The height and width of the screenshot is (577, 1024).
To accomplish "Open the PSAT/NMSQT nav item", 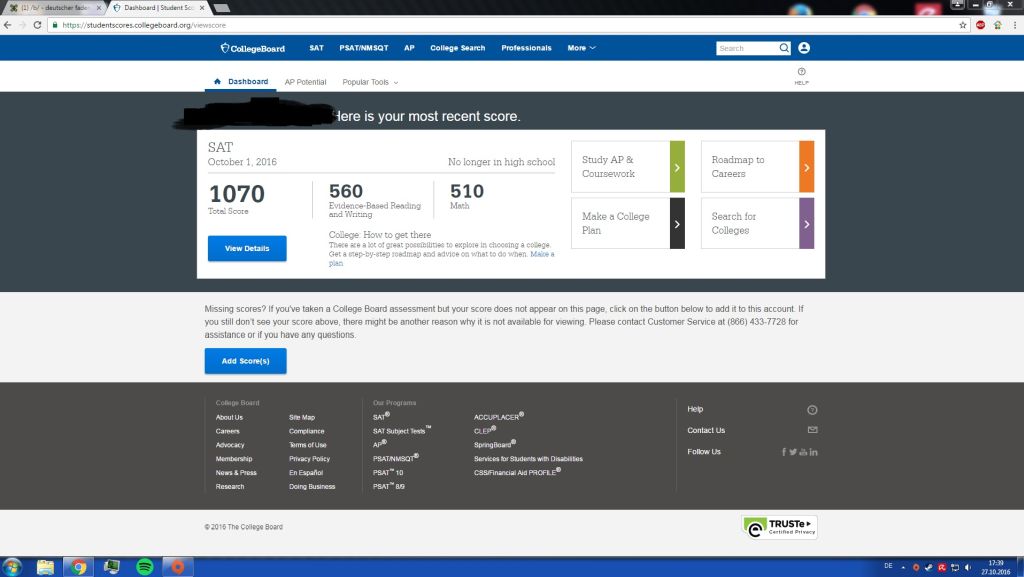I will pyautogui.click(x=364, y=48).
